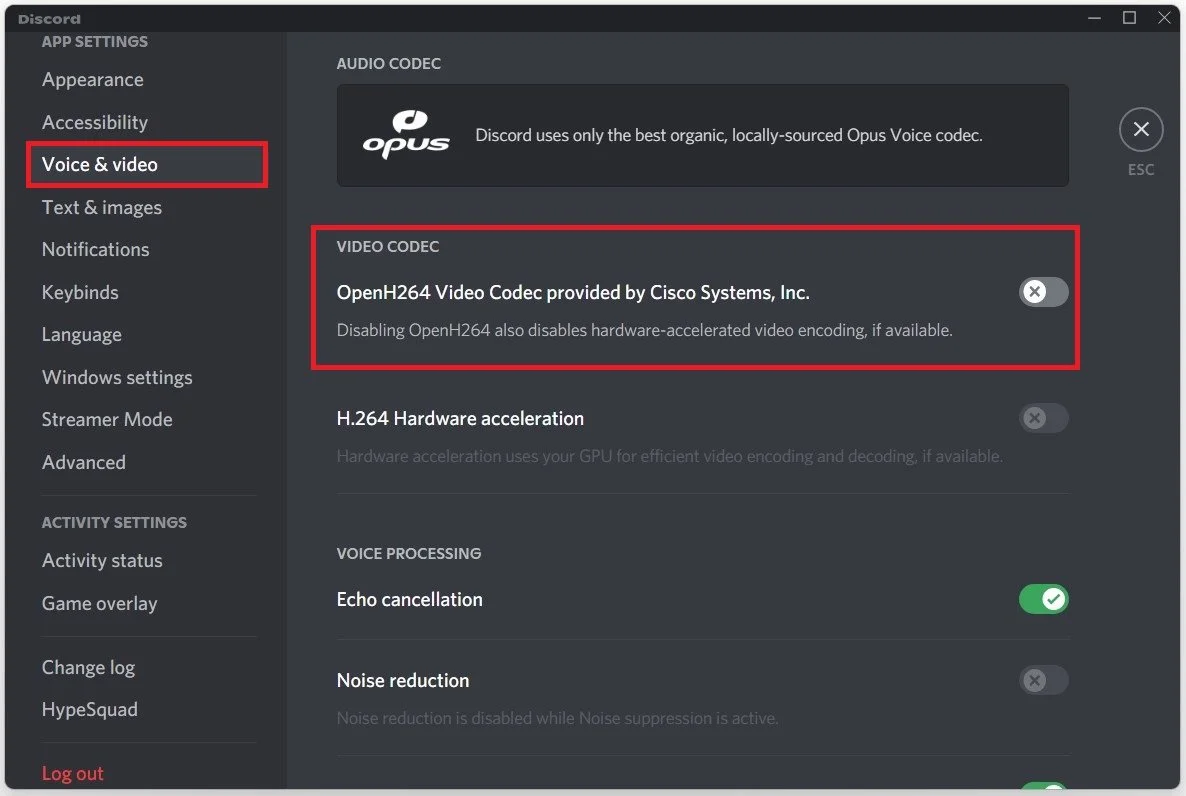Close settings with the ESC circle button
Screen dimensions: 1186x796
tap(1141, 129)
